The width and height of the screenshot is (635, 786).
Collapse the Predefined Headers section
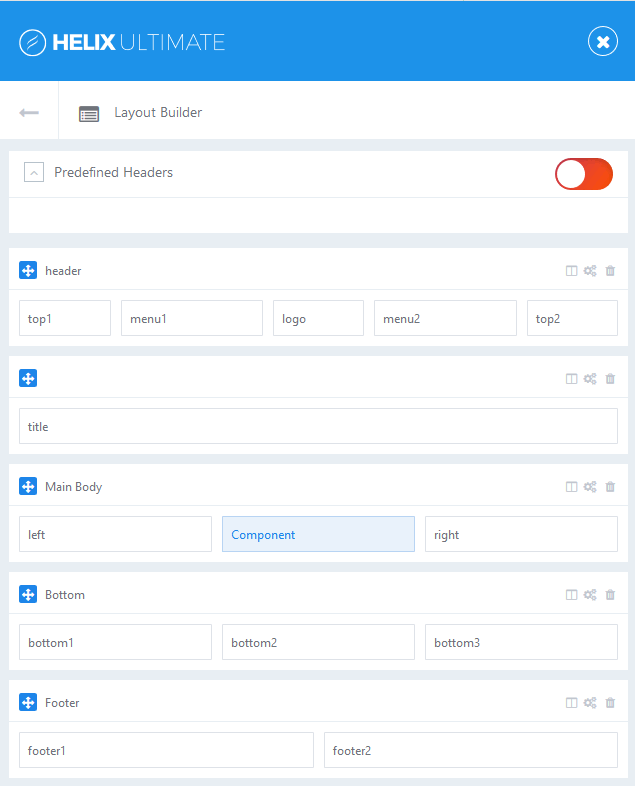34,172
